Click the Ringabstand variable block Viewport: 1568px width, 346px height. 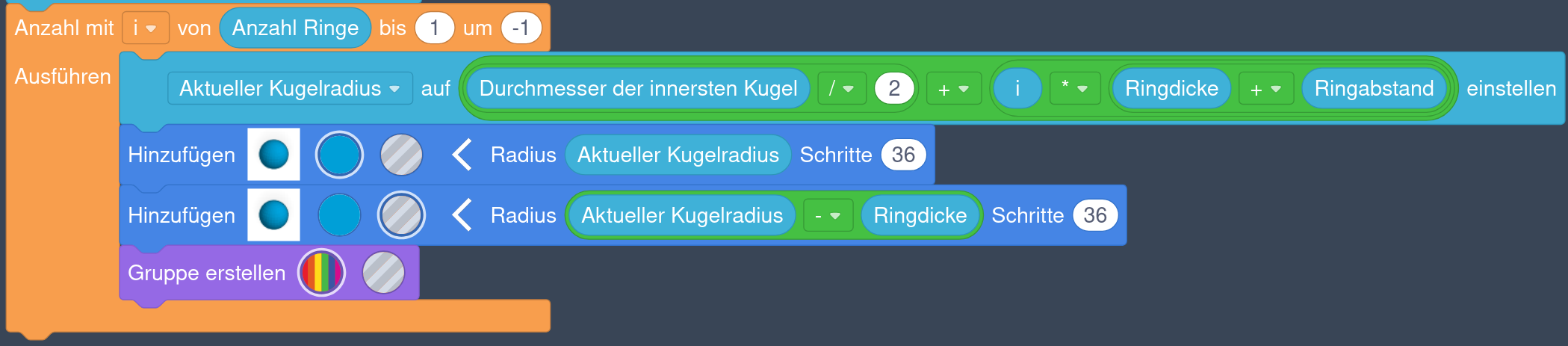[1374, 89]
